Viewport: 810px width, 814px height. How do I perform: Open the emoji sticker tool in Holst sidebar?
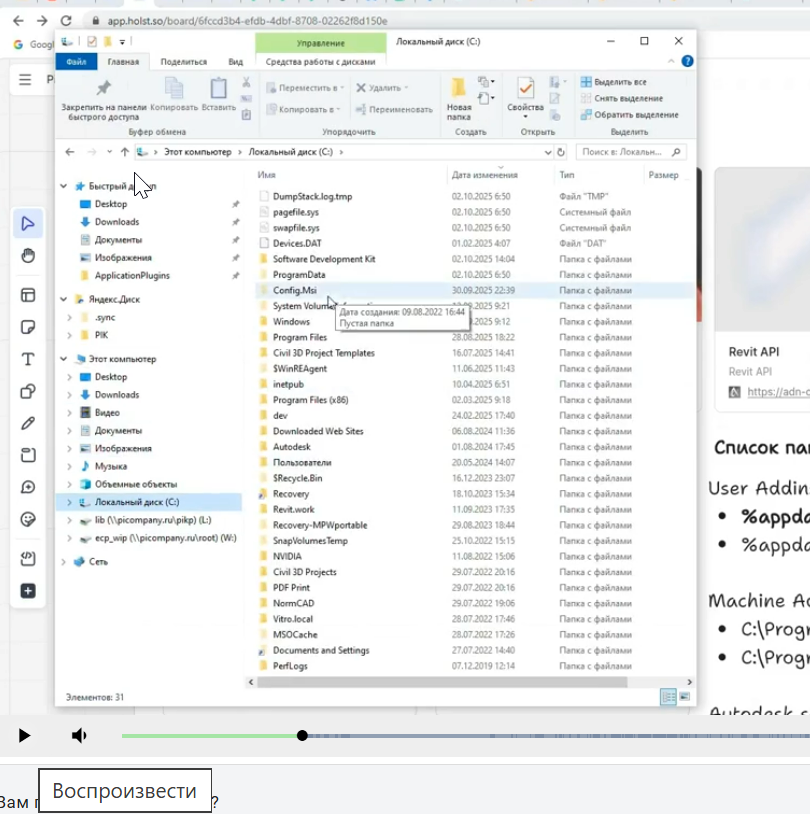(28, 519)
